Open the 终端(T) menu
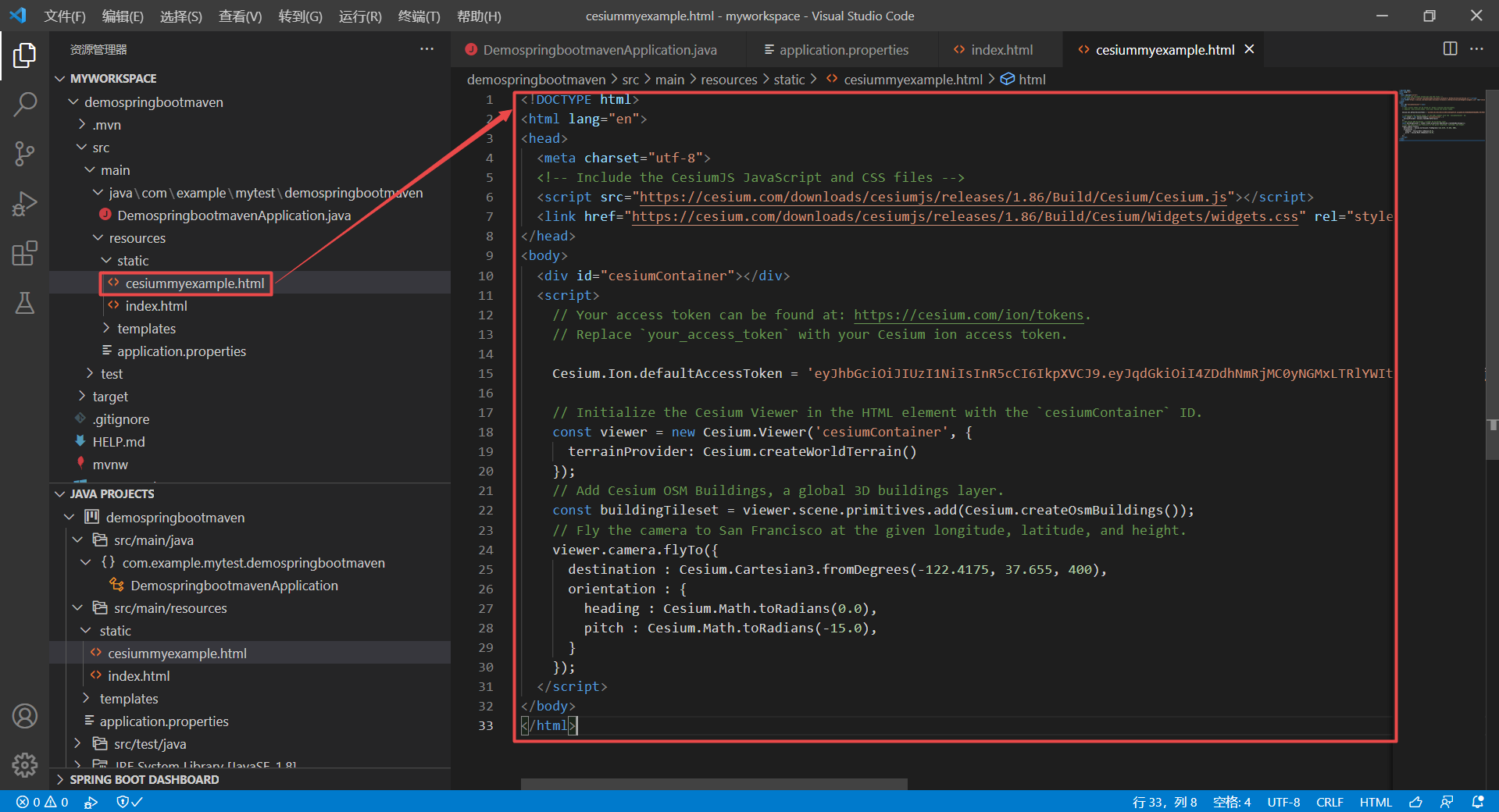This screenshot has height=812, width=1499. click(x=419, y=16)
